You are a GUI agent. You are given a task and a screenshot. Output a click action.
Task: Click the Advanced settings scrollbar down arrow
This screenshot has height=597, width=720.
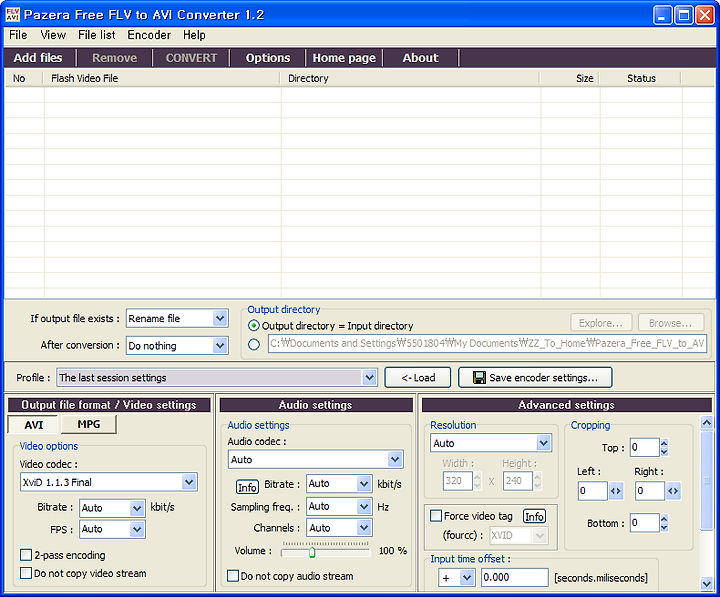pos(706,584)
